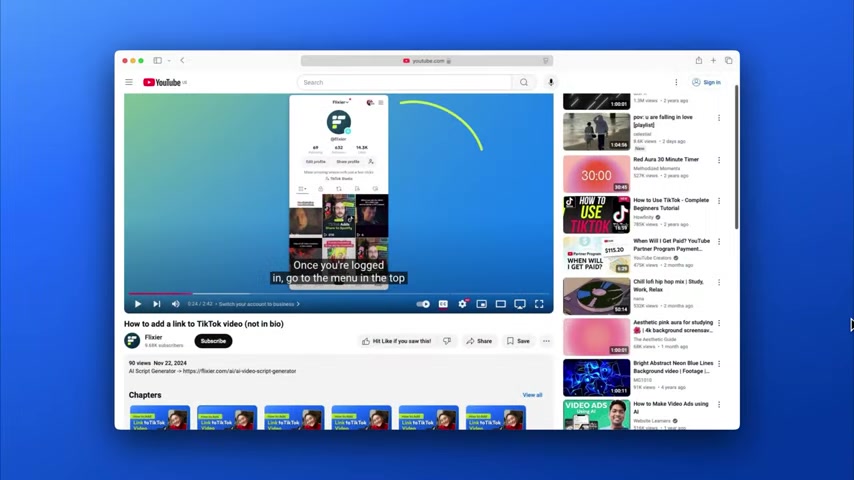
Task: Open the Chill lofi hip hop mix thumbnail
Action: (x=596, y=296)
